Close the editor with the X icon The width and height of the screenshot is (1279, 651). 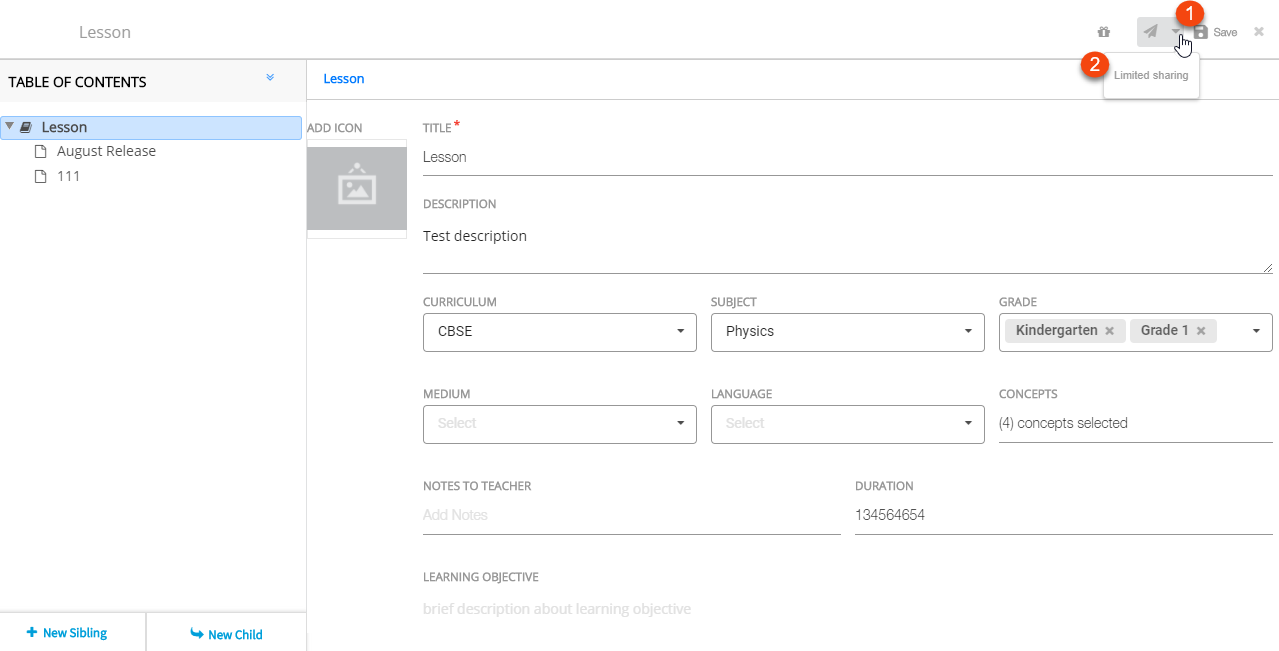coord(1258,32)
